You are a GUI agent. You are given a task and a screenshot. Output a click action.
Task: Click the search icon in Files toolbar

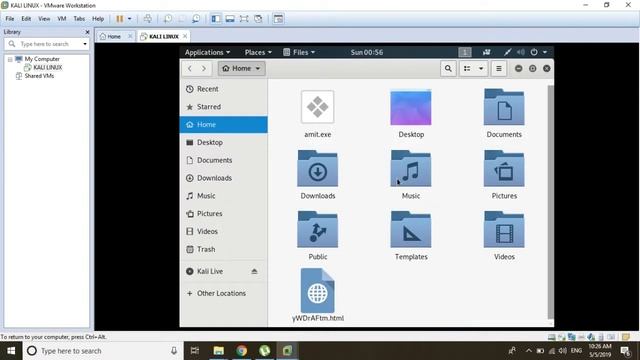pos(448,69)
